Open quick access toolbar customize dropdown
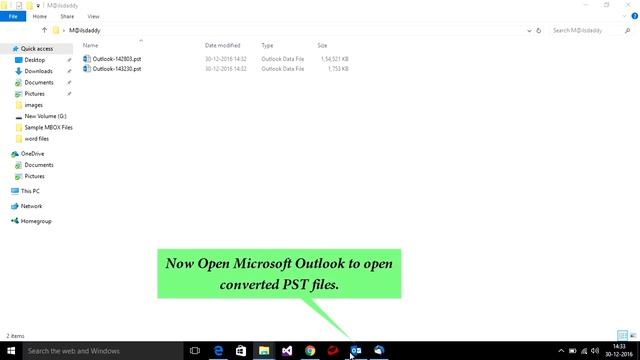The width and height of the screenshot is (640, 360). (x=38, y=6)
